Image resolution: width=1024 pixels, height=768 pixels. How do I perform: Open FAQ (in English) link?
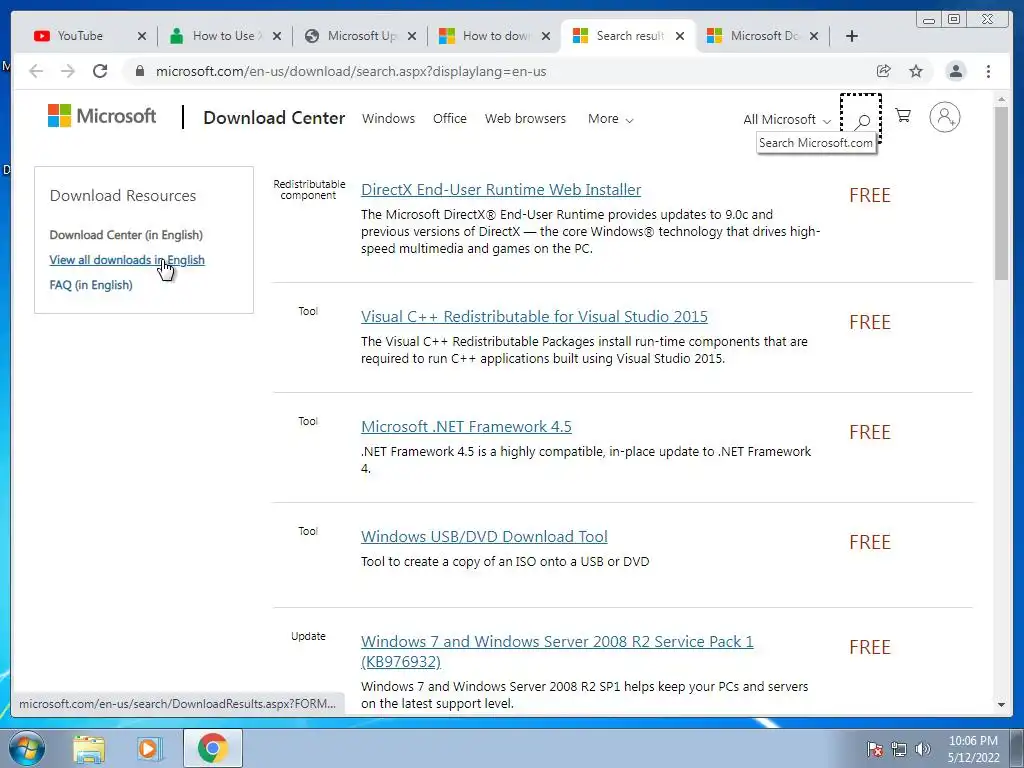click(x=91, y=285)
